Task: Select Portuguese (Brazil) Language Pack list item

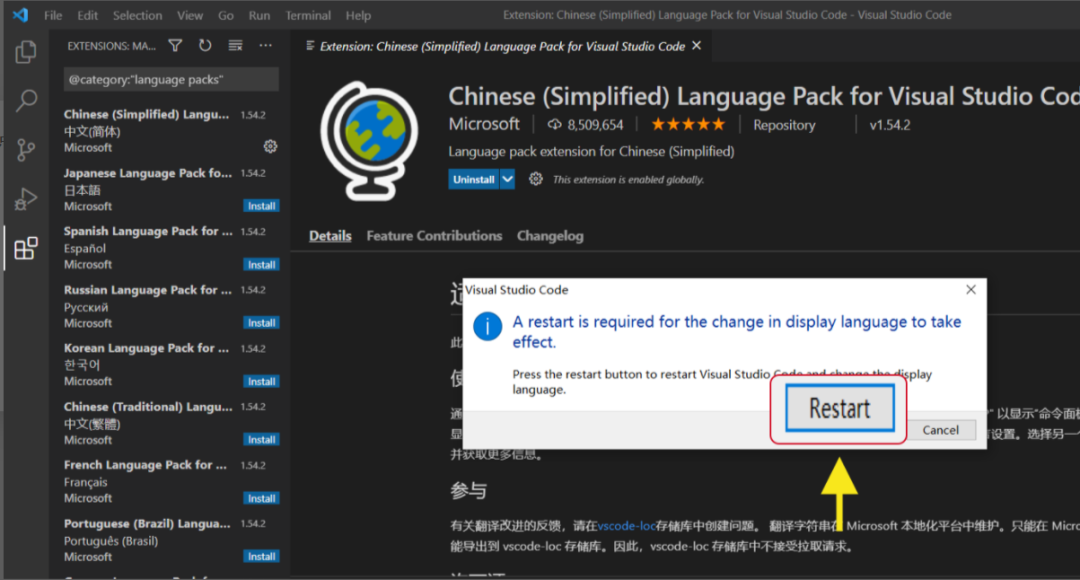Action: (x=171, y=539)
